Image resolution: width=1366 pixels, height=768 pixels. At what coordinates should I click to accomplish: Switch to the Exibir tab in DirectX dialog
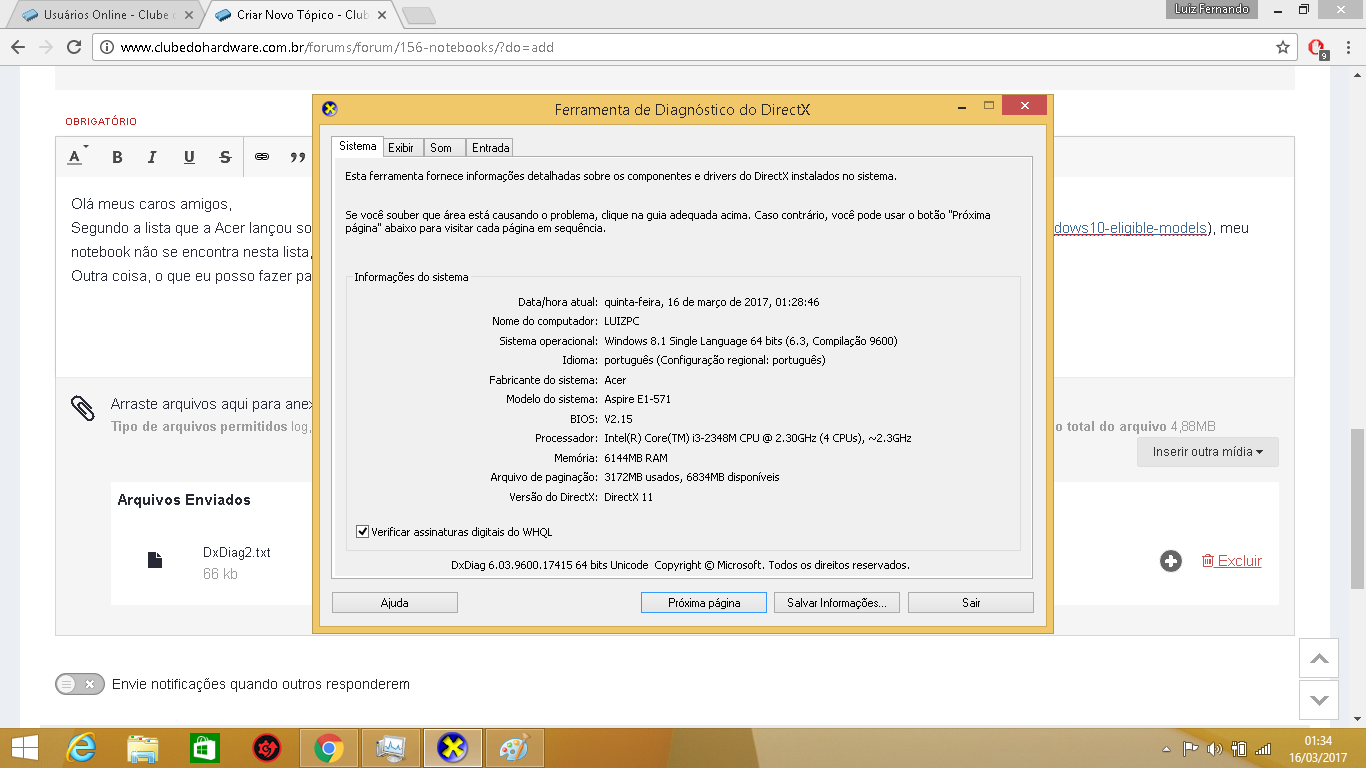pos(401,147)
